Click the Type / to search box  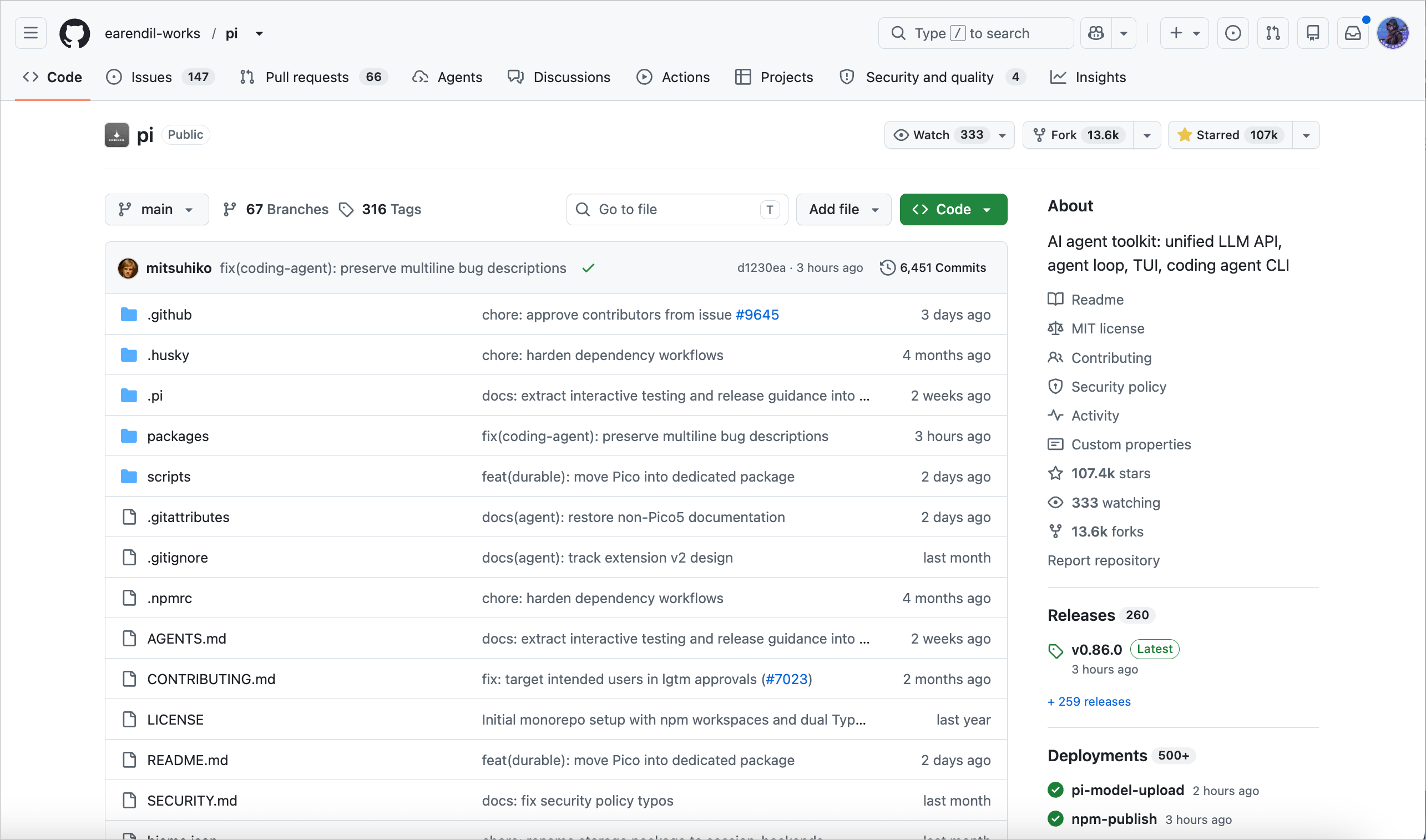click(x=976, y=33)
